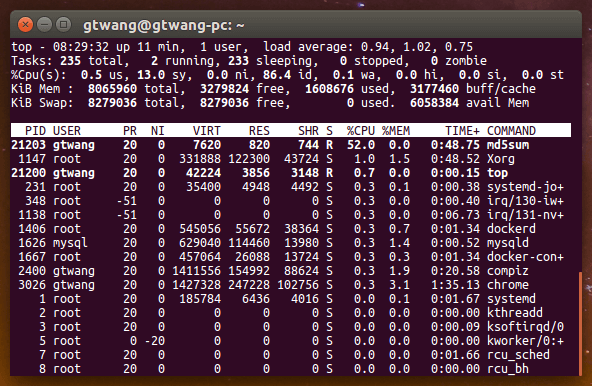The width and height of the screenshot is (592, 386).
Task: Select the VIRT column header
Action: pyautogui.click(x=207, y=131)
